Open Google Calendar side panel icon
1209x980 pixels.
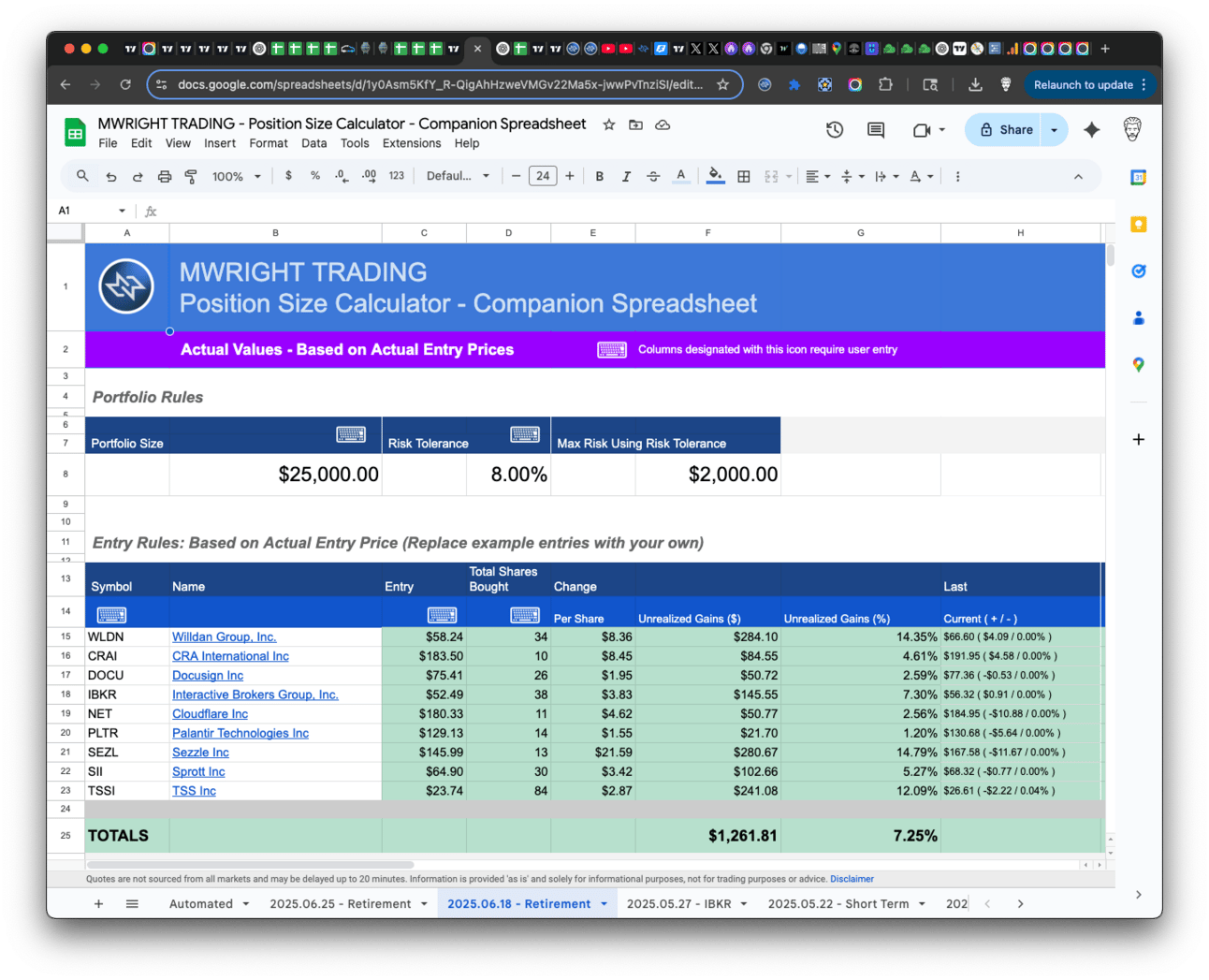coord(1138,177)
